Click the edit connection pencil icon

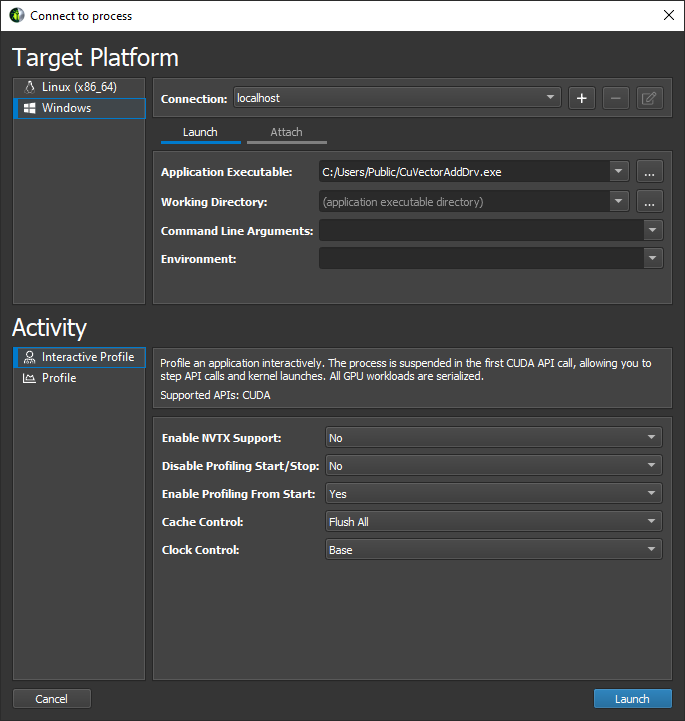click(649, 98)
